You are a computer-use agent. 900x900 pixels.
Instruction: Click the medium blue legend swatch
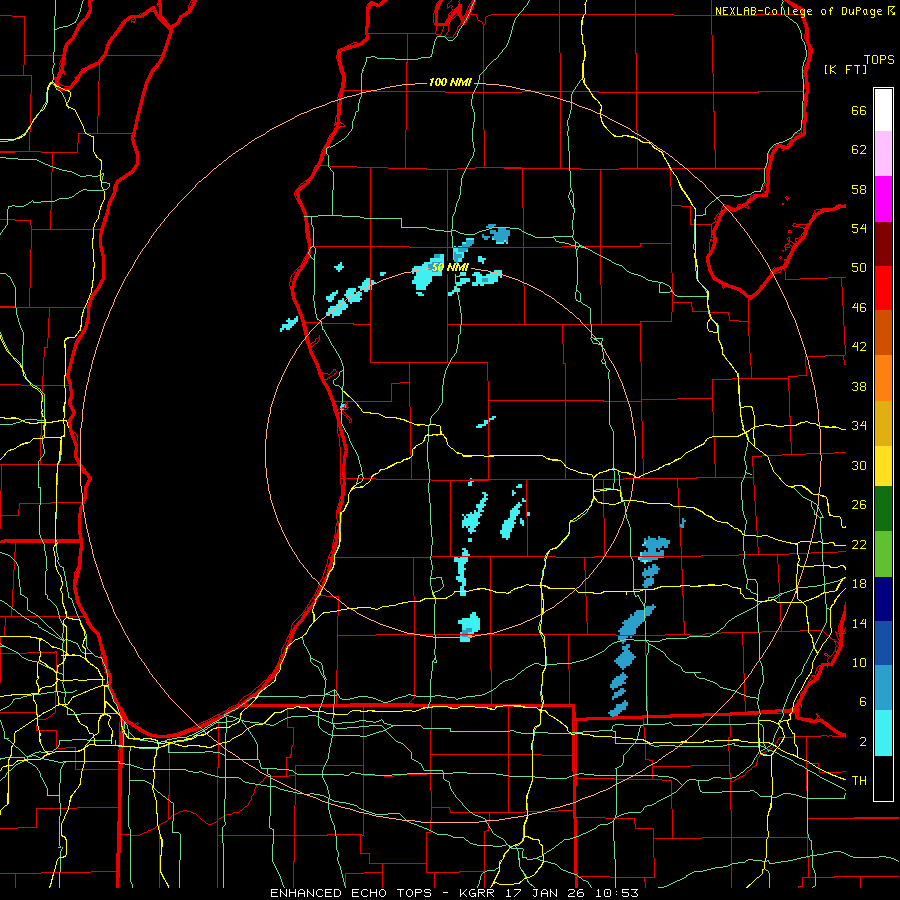point(883,644)
